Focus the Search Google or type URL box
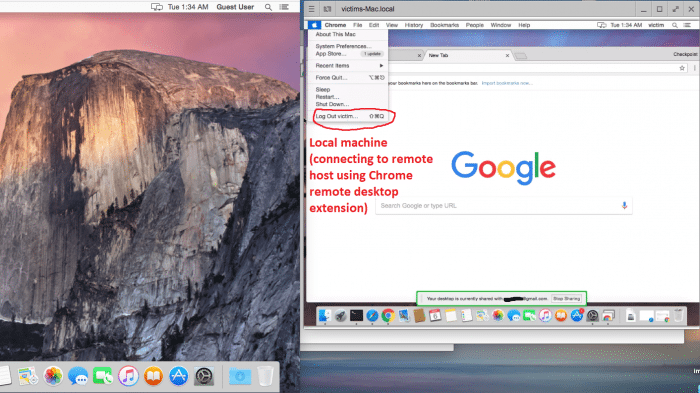The image size is (700, 393). coord(504,206)
